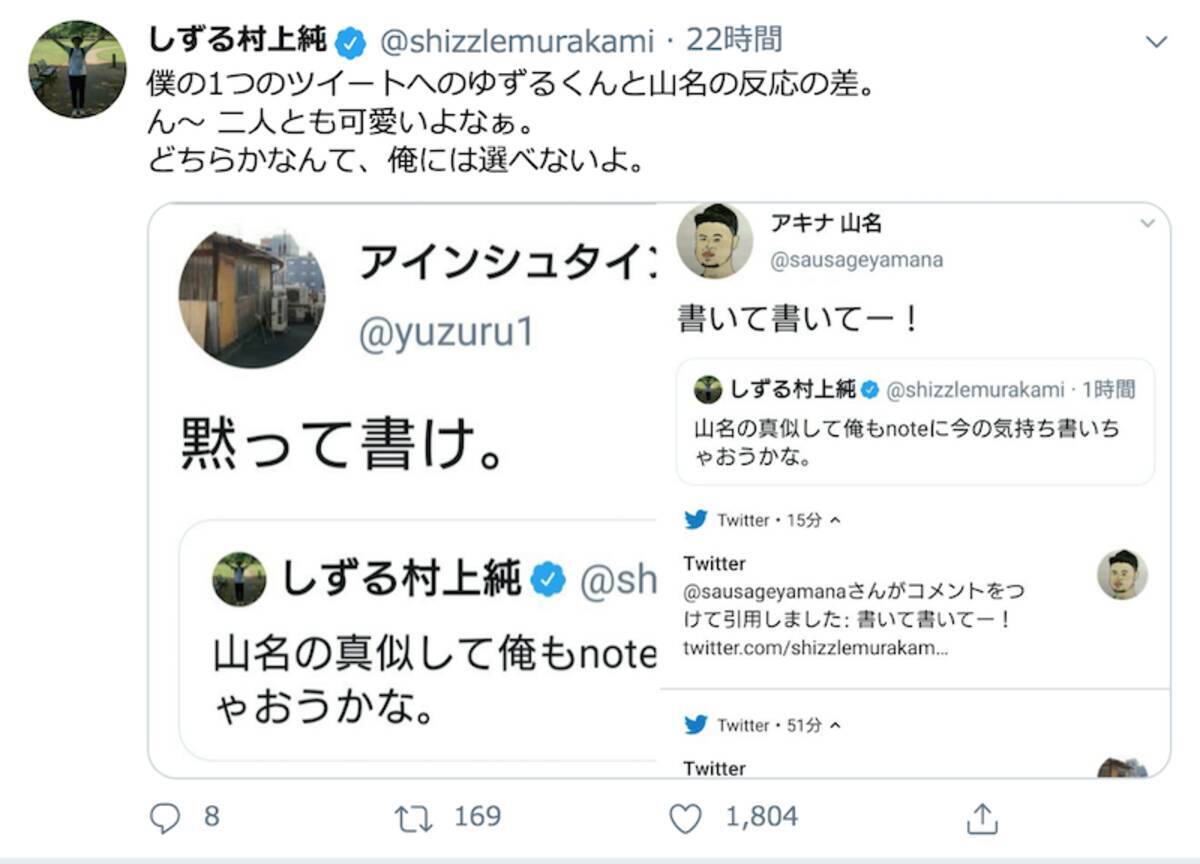Click the アキナ 山名 illustrated avatar
1200x864 pixels.
[x=714, y=240]
